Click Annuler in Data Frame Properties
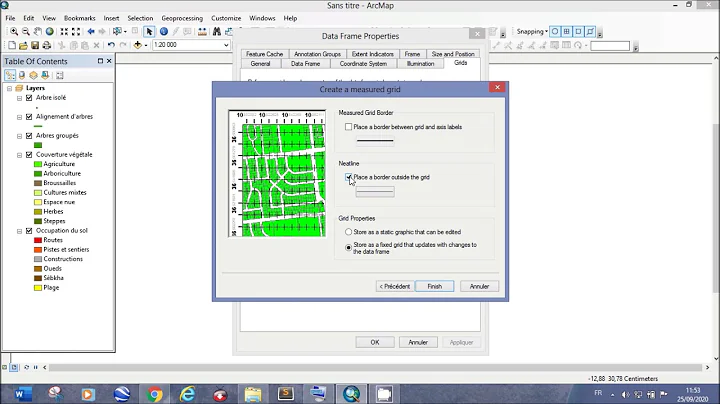Screen dimensions: 720x404 pyautogui.click(x=418, y=342)
